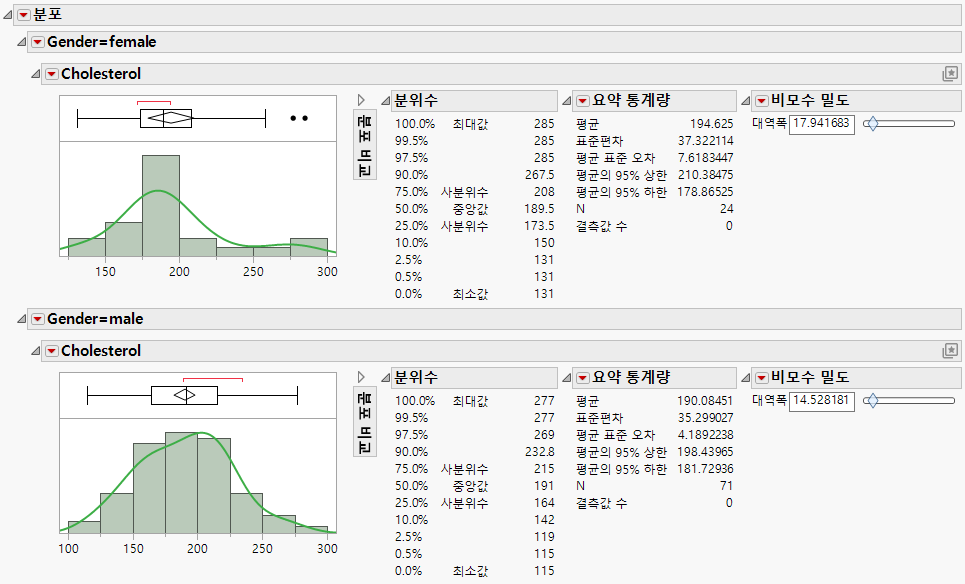Click the star report icon in male Cholesterol header

click(950, 348)
